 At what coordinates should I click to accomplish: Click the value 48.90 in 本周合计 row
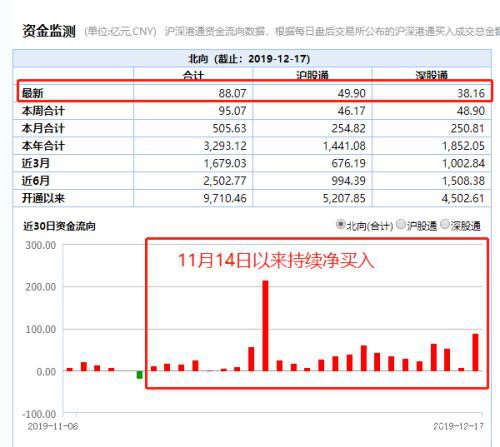click(471, 111)
